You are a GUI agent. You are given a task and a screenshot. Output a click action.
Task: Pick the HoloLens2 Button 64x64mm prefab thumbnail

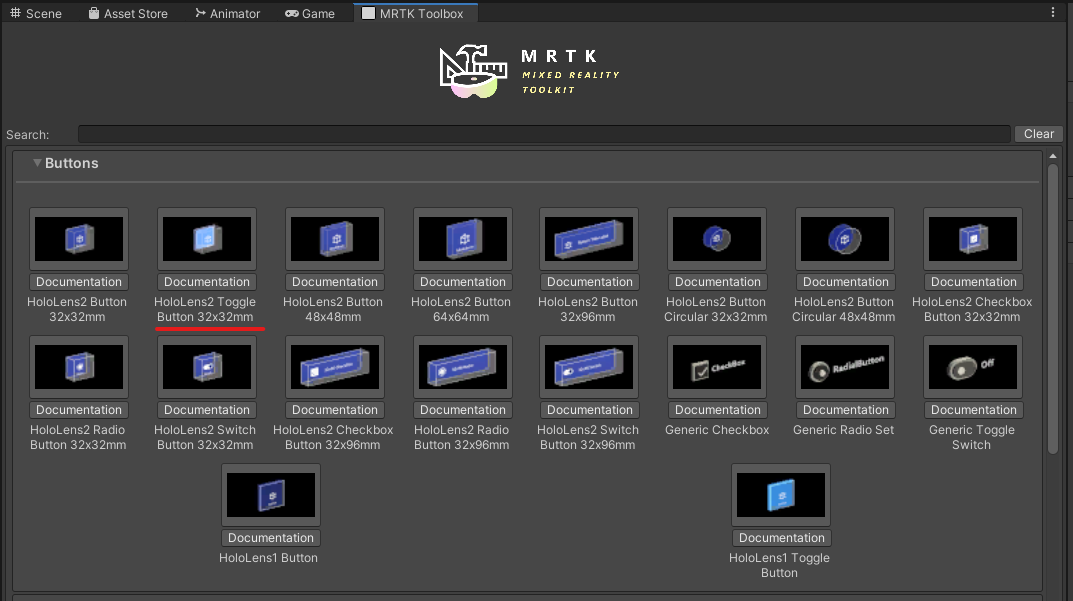[463, 239]
